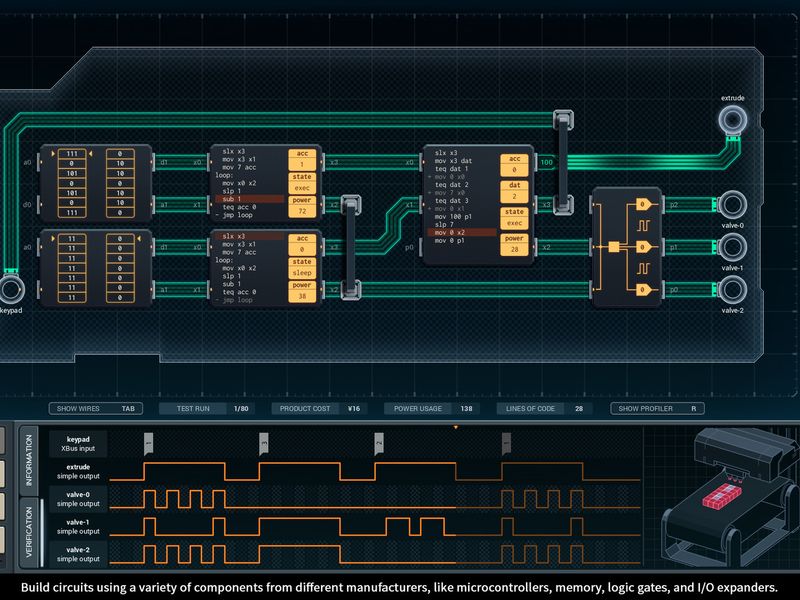Click highlighted 'slx x3' line in bottom-left microcontroller
800x600 pixels.
249,236
